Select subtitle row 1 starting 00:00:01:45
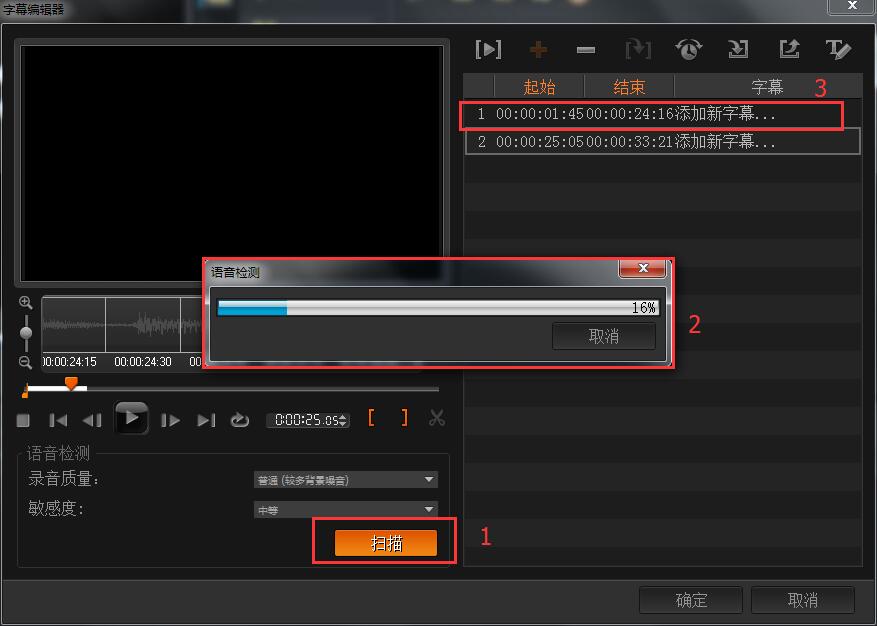The height and width of the screenshot is (626, 877). pos(662,114)
